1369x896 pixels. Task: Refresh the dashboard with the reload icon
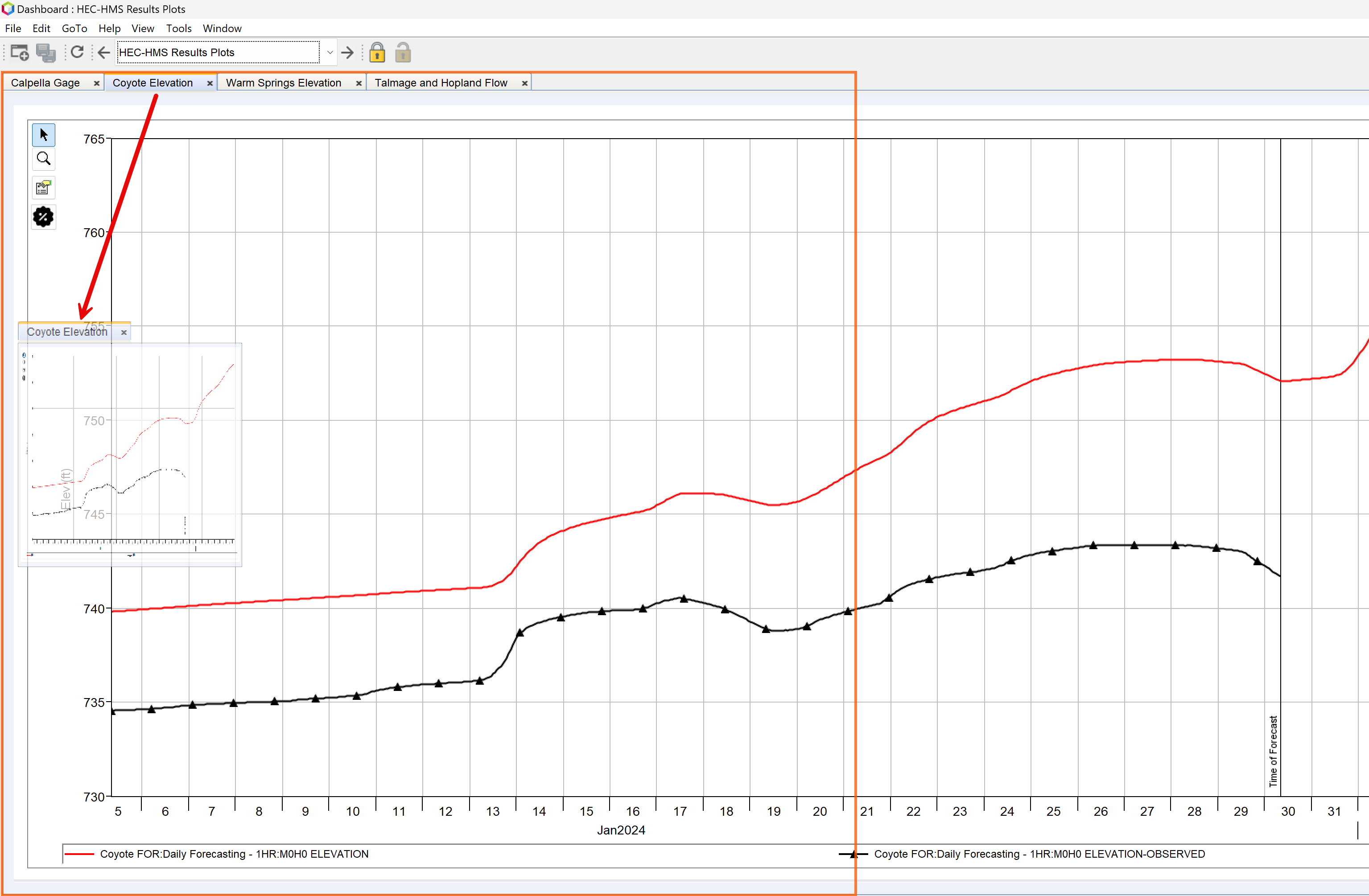77,52
